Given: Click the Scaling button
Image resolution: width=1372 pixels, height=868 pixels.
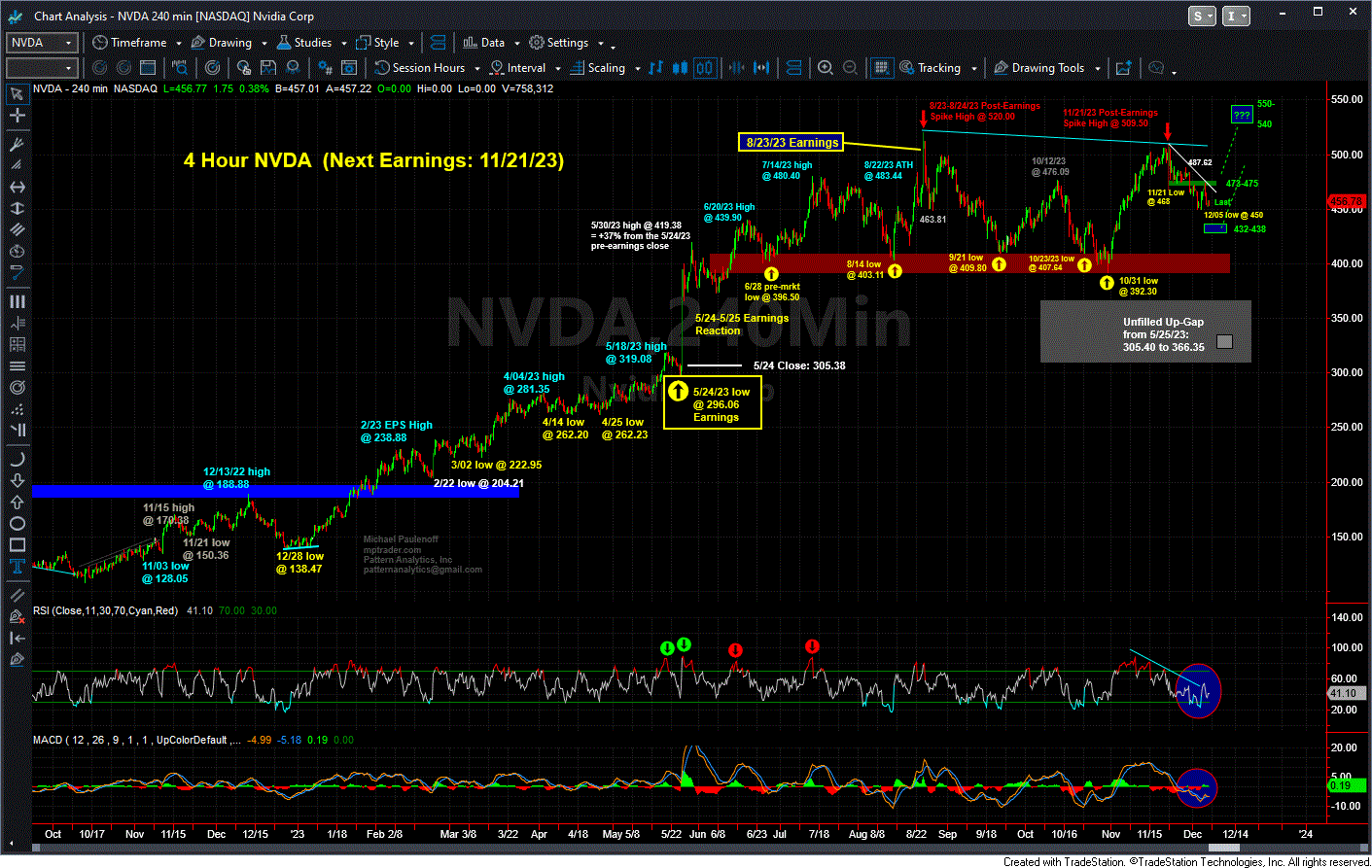Looking at the screenshot, I should coord(598,68).
